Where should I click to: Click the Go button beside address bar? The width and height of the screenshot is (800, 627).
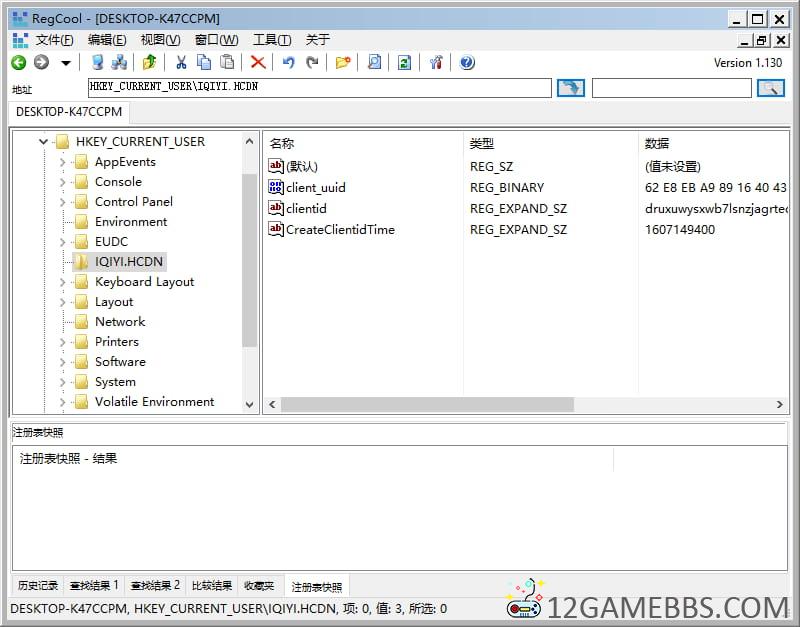(570, 88)
